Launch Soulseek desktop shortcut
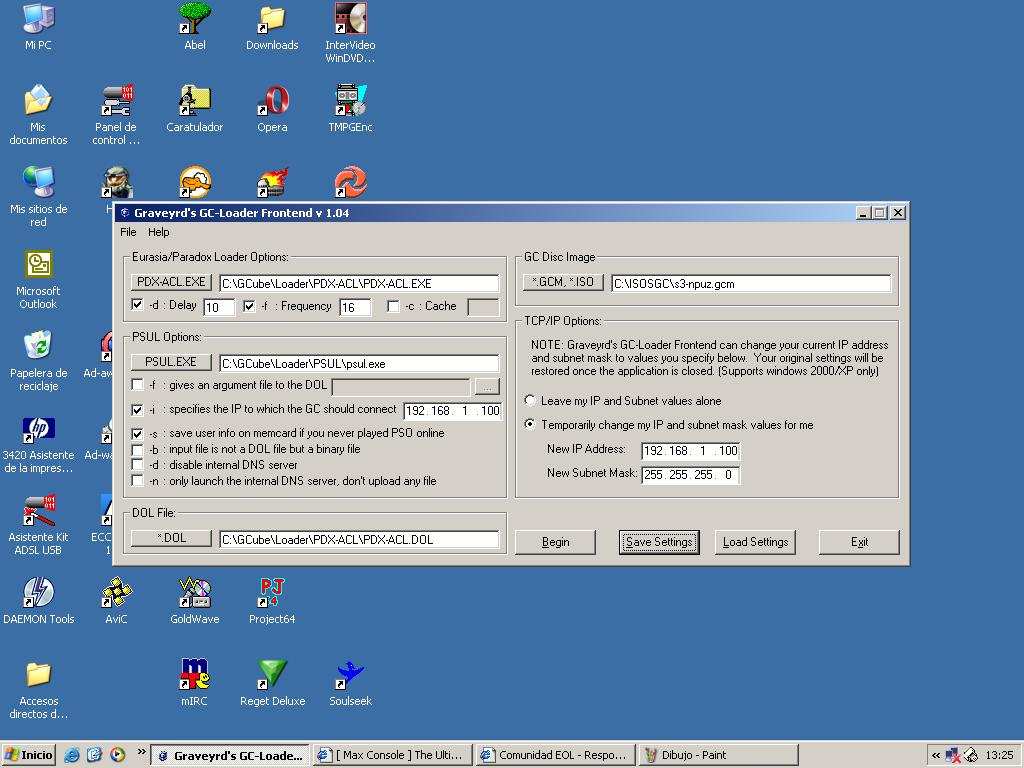1024x768 pixels. [x=350, y=682]
